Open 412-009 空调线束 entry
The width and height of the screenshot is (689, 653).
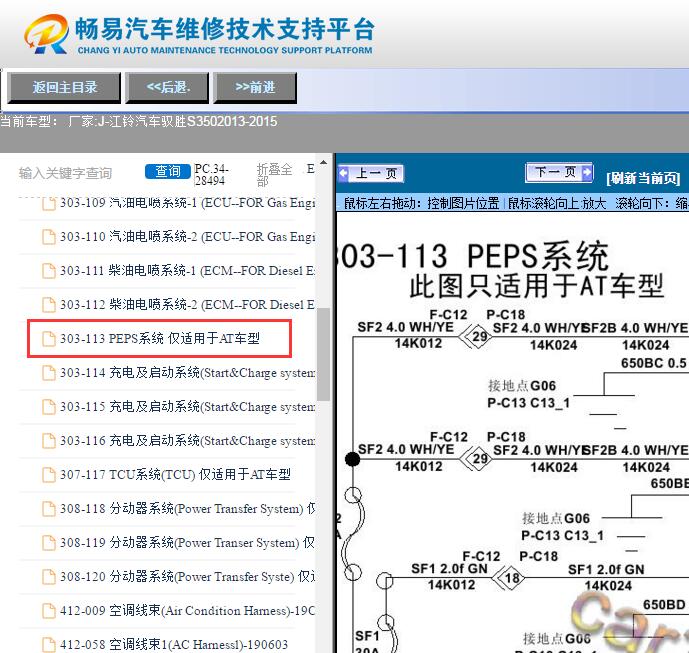tap(188, 611)
